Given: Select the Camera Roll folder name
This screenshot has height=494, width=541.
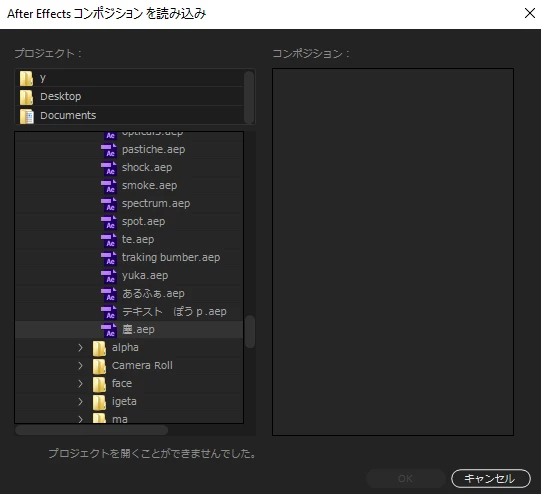Looking at the screenshot, I should coord(142,365).
